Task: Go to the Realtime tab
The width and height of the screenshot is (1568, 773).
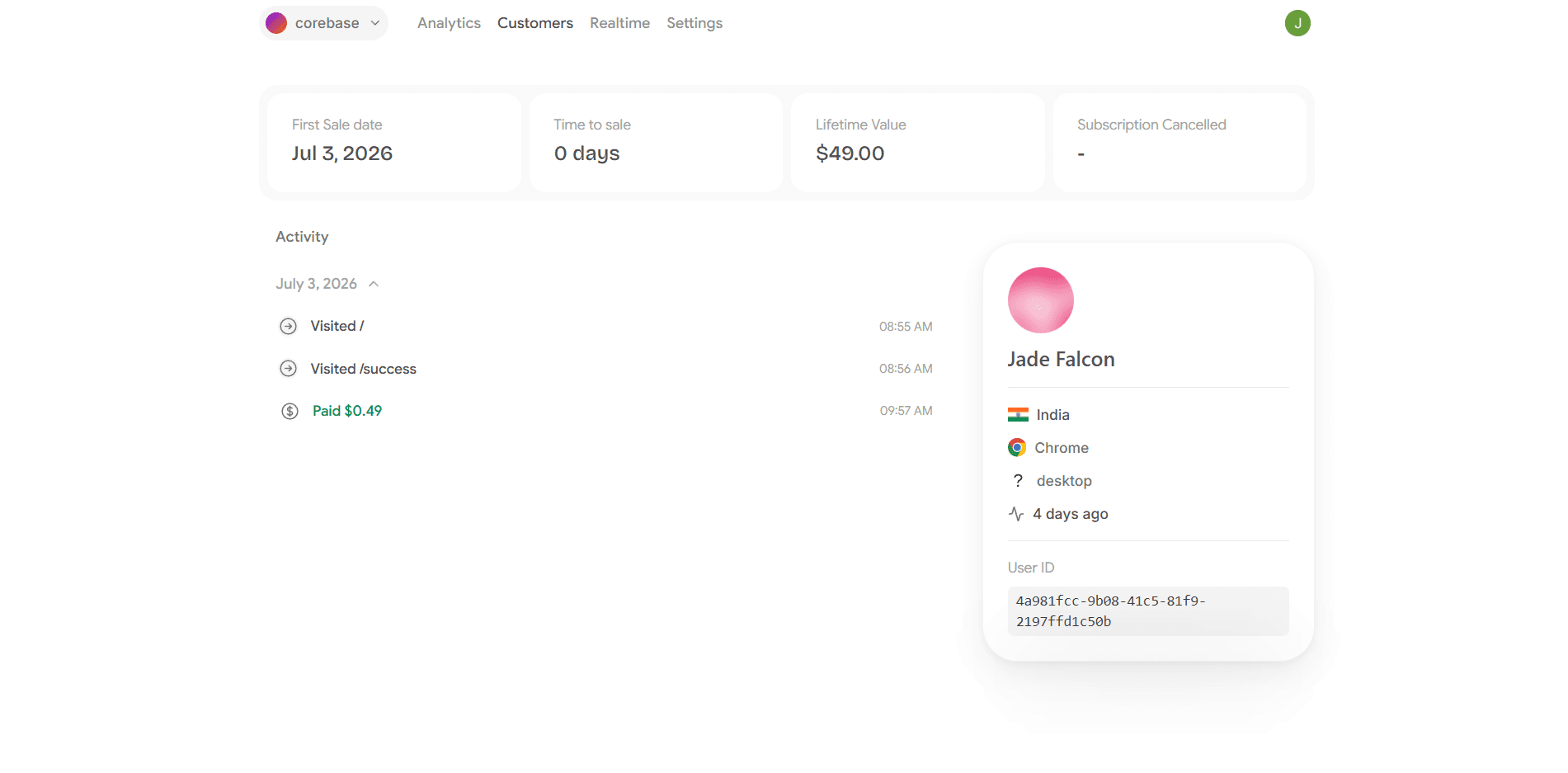Action: (619, 23)
